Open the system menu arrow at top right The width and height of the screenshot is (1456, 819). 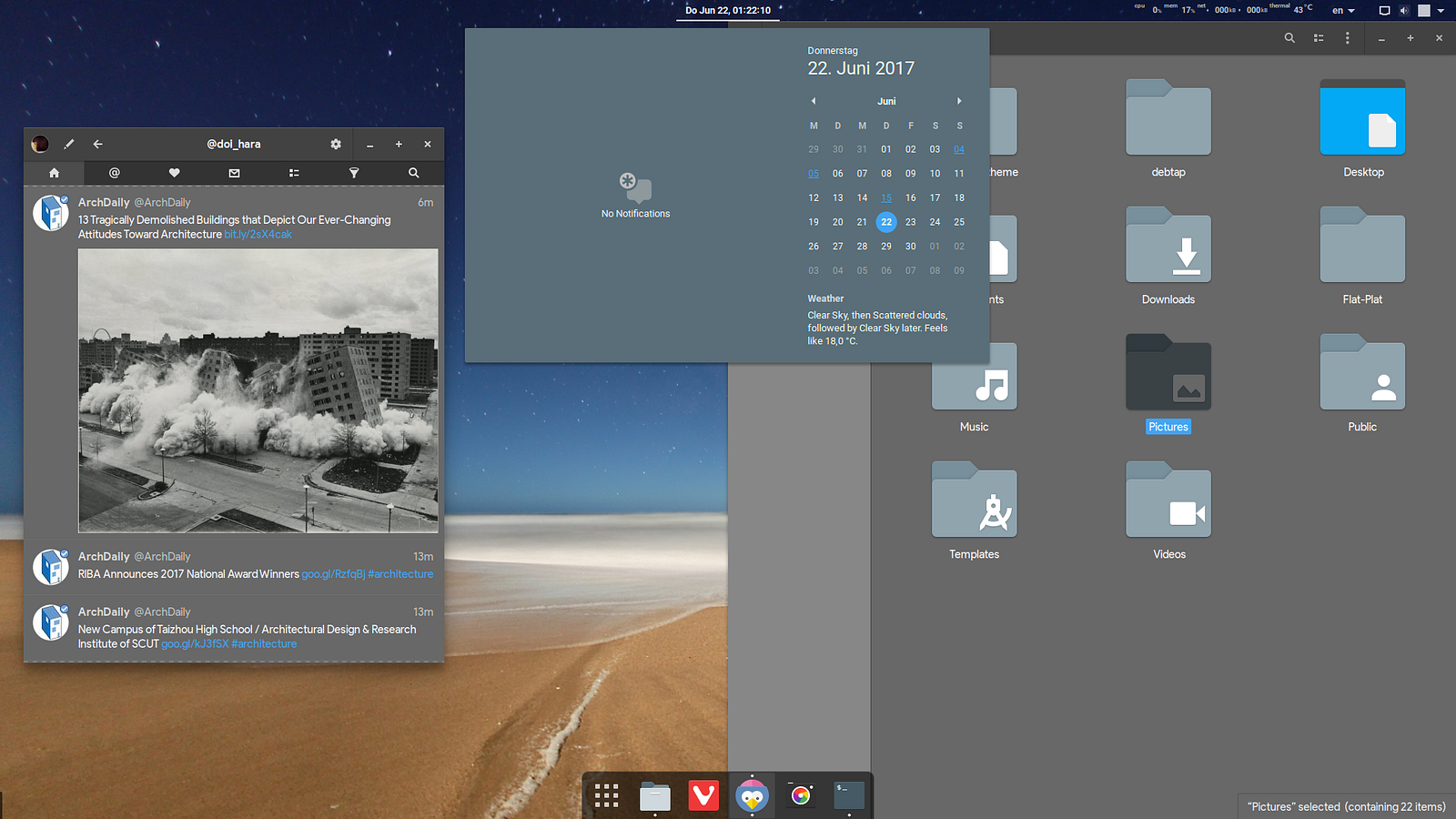[1441, 11]
